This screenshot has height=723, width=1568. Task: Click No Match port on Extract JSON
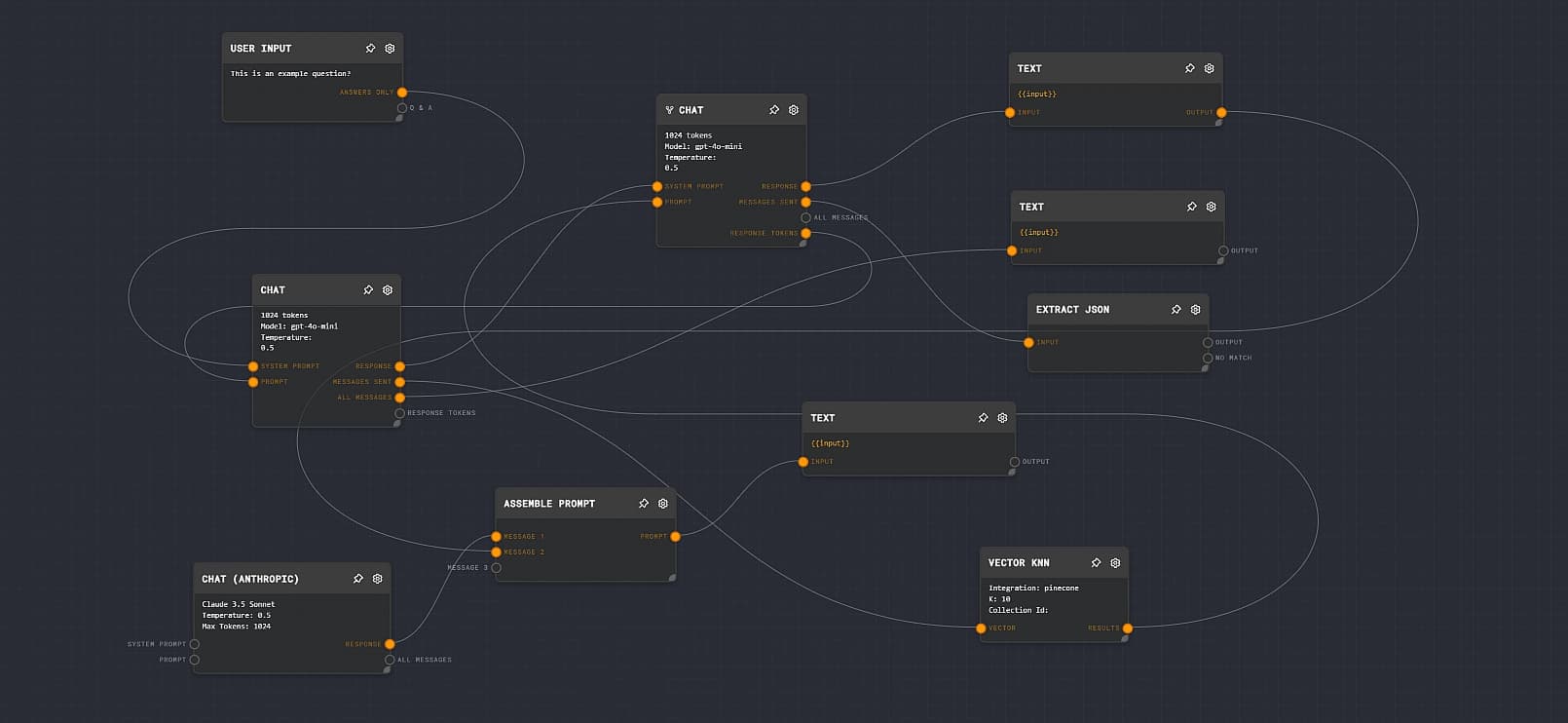tap(1208, 359)
